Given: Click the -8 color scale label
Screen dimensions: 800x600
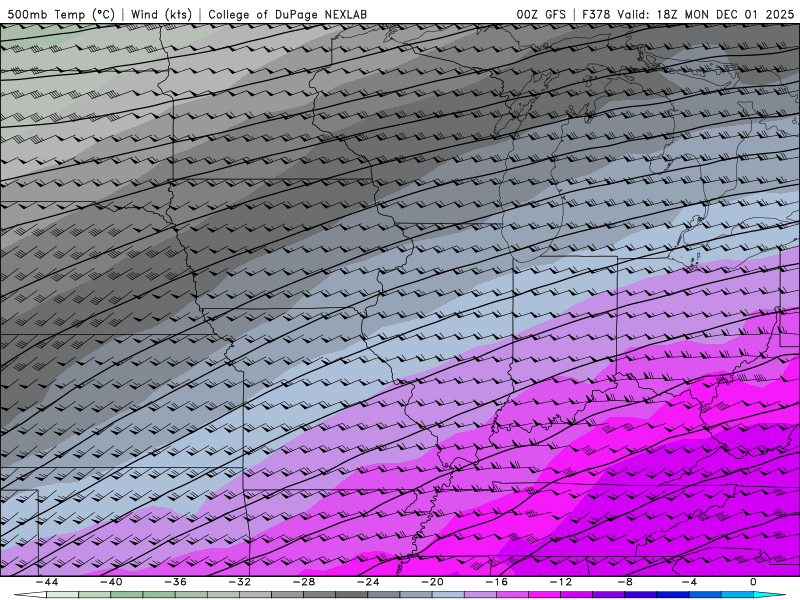Looking at the screenshot, I should [x=625, y=582].
